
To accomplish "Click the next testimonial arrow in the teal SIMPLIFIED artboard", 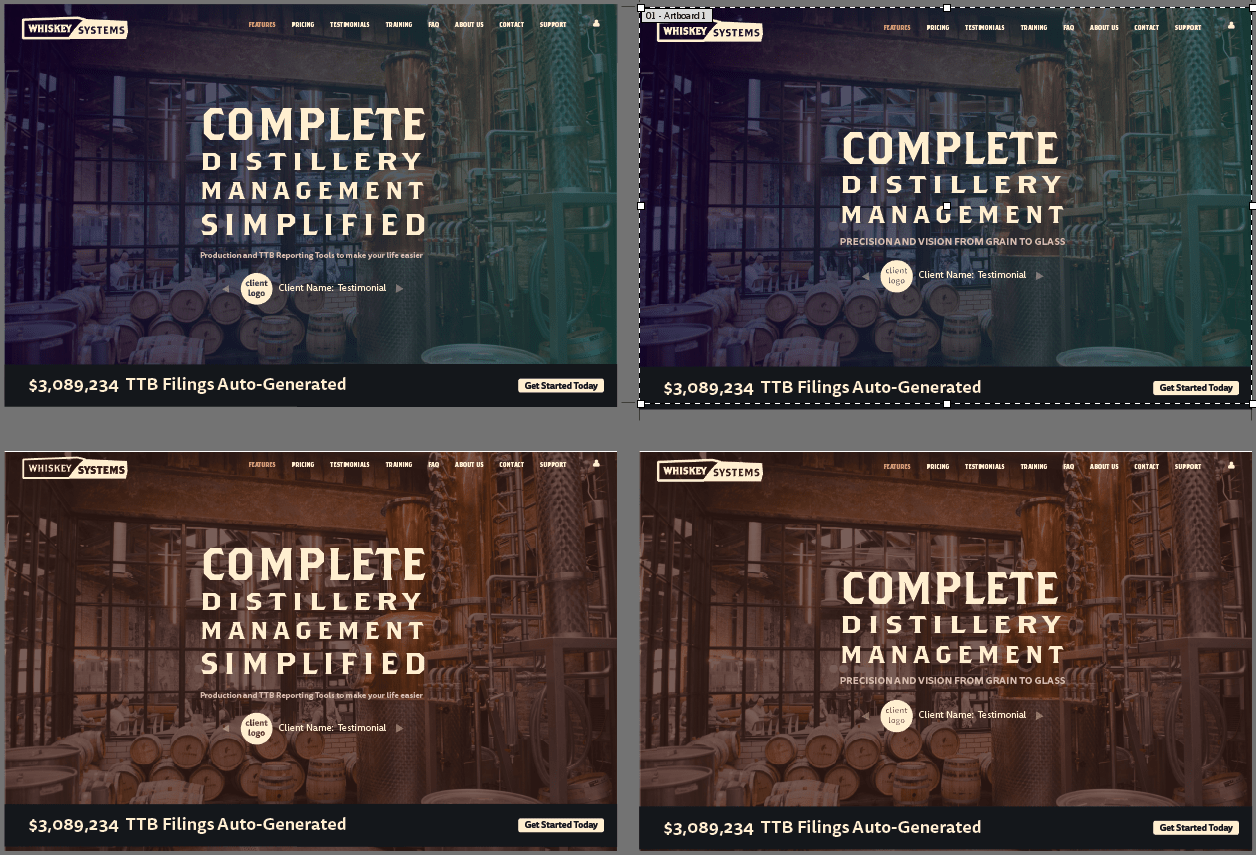I will (x=400, y=288).
